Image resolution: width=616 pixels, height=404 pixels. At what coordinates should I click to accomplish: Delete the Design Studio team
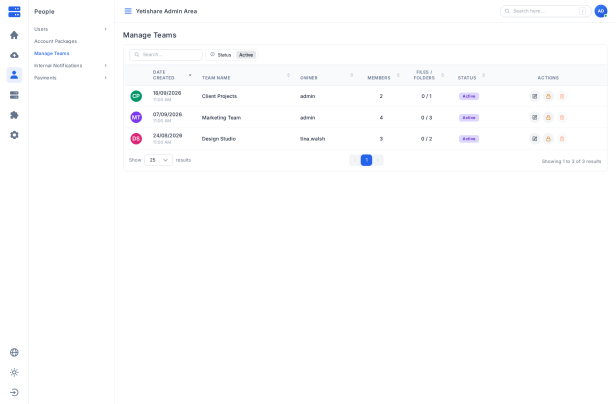562,139
